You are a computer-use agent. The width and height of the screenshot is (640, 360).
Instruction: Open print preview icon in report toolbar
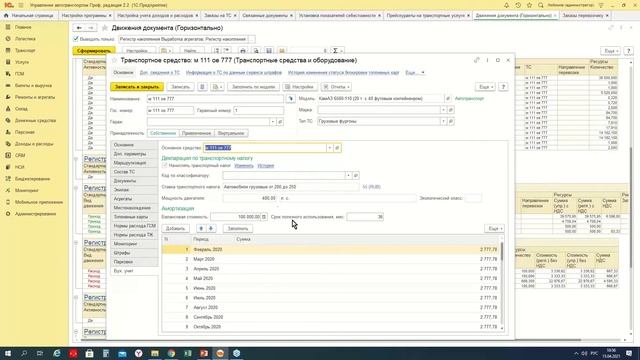click(x=256, y=51)
